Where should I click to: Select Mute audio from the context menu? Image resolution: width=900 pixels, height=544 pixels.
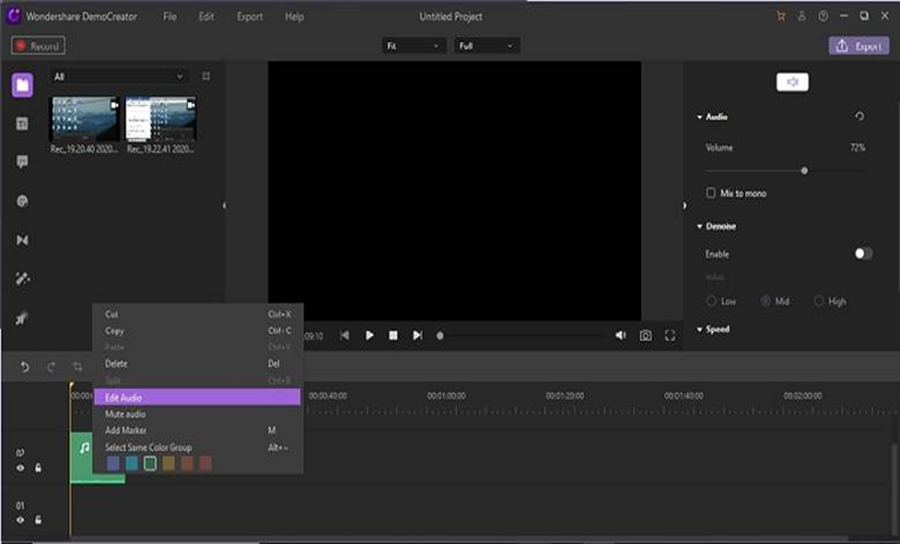(x=196, y=414)
